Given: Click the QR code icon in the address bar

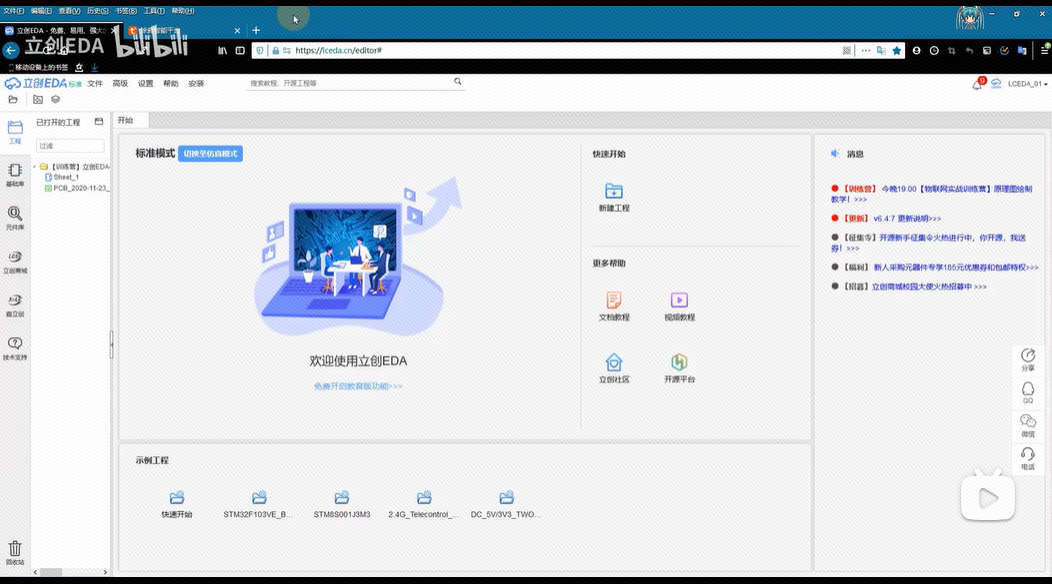Looking at the screenshot, I should pyautogui.click(x=847, y=50).
